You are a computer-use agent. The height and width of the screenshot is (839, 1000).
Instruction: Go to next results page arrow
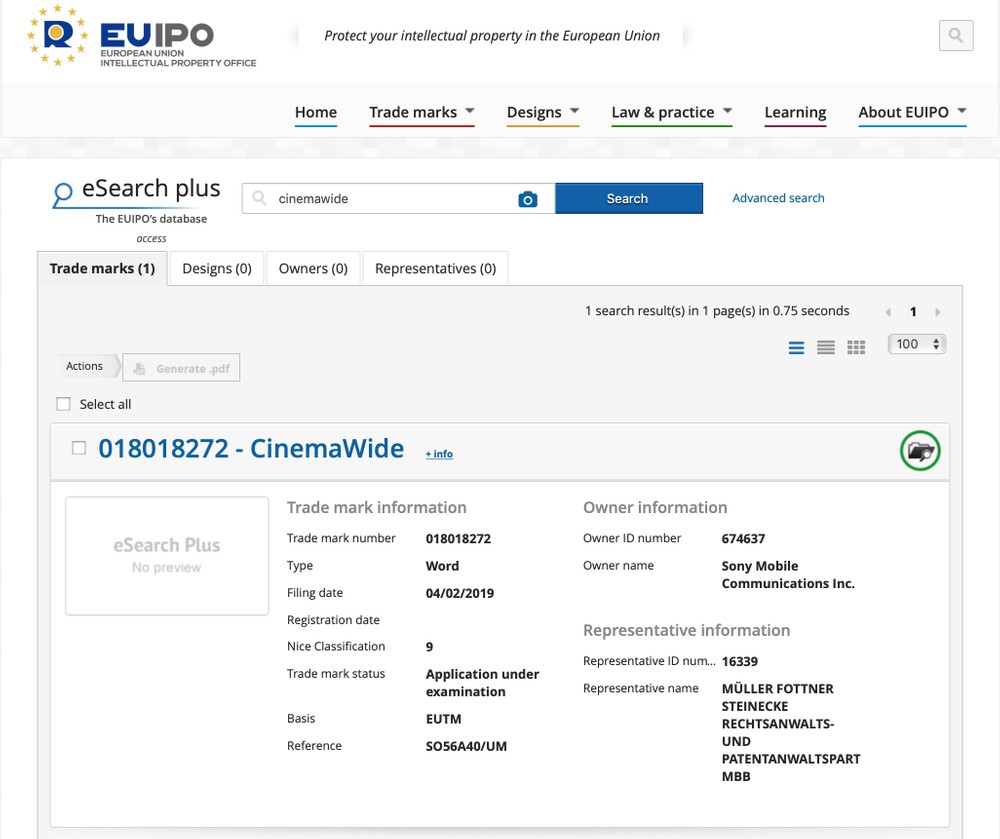click(x=938, y=312)
